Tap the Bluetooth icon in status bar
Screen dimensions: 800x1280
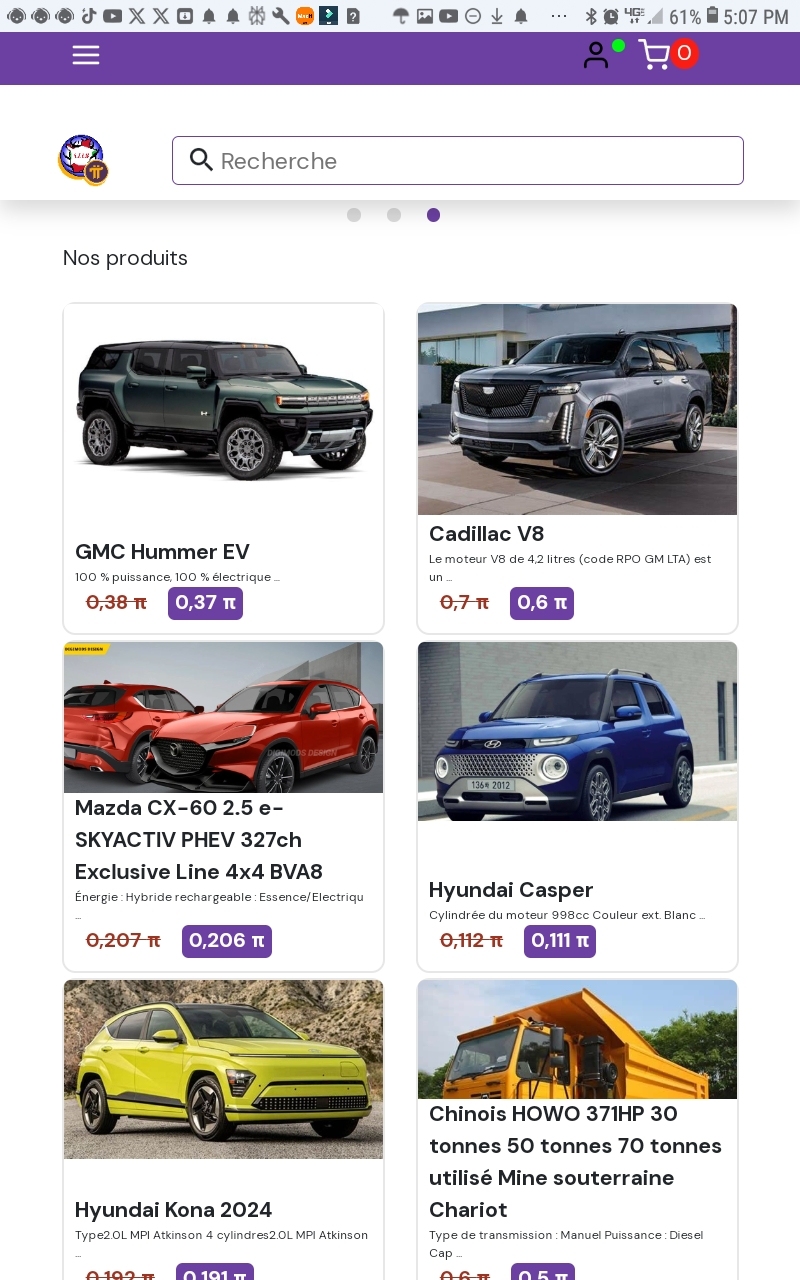590,16
